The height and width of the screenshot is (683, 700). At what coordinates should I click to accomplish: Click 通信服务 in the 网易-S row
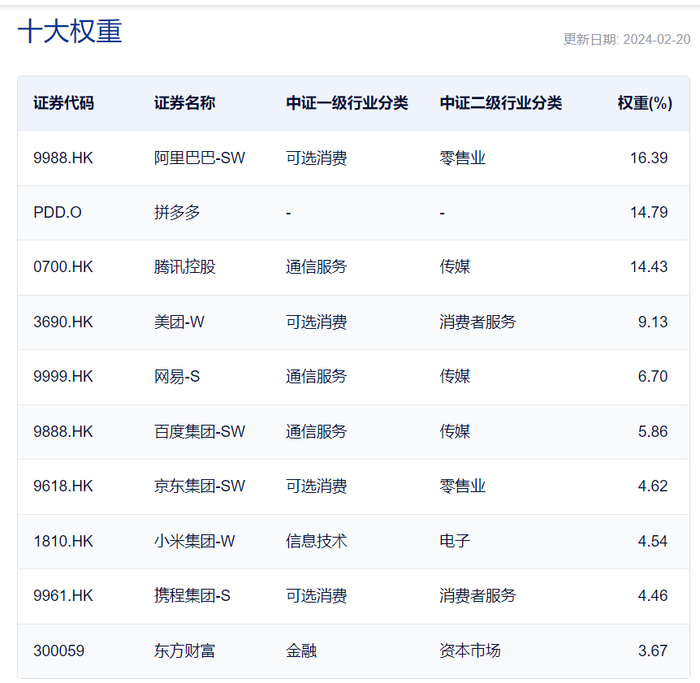[x=316, y=376]
